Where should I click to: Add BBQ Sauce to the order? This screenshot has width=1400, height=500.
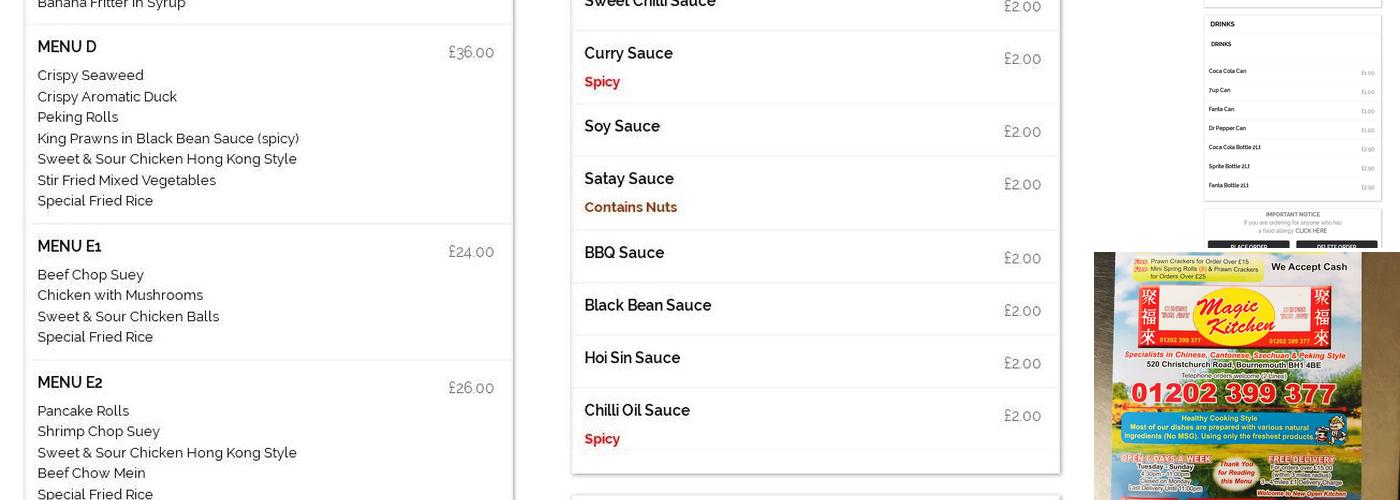(x=624, y=253)
